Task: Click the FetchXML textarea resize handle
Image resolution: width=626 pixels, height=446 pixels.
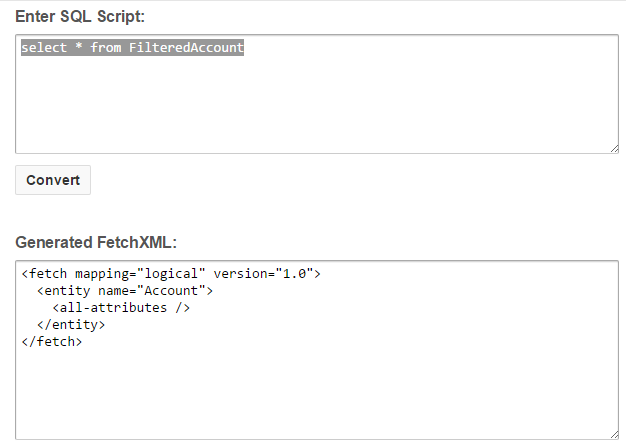Action: click(x=613, y=434)
